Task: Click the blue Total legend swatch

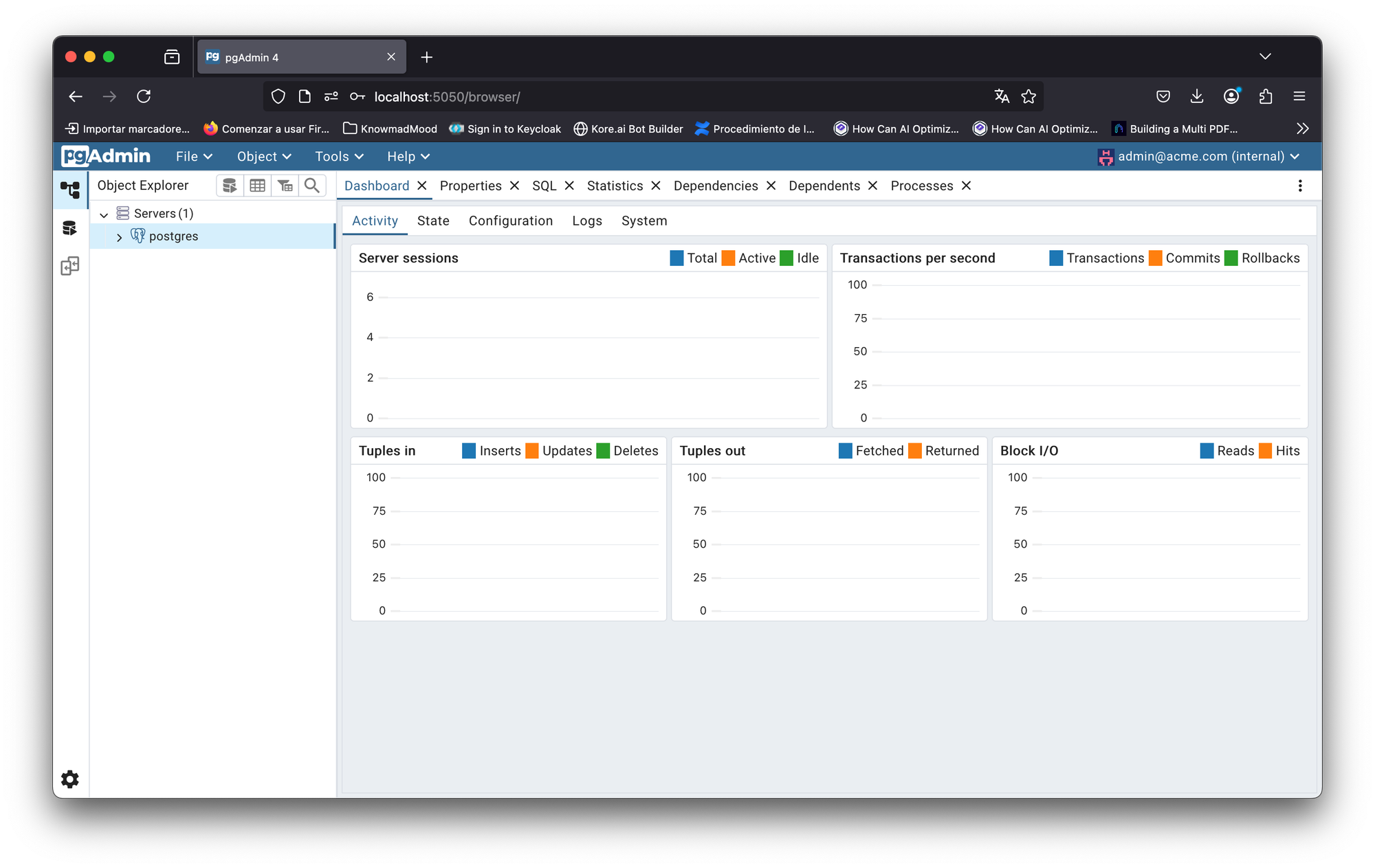Action: click(676, 258)
